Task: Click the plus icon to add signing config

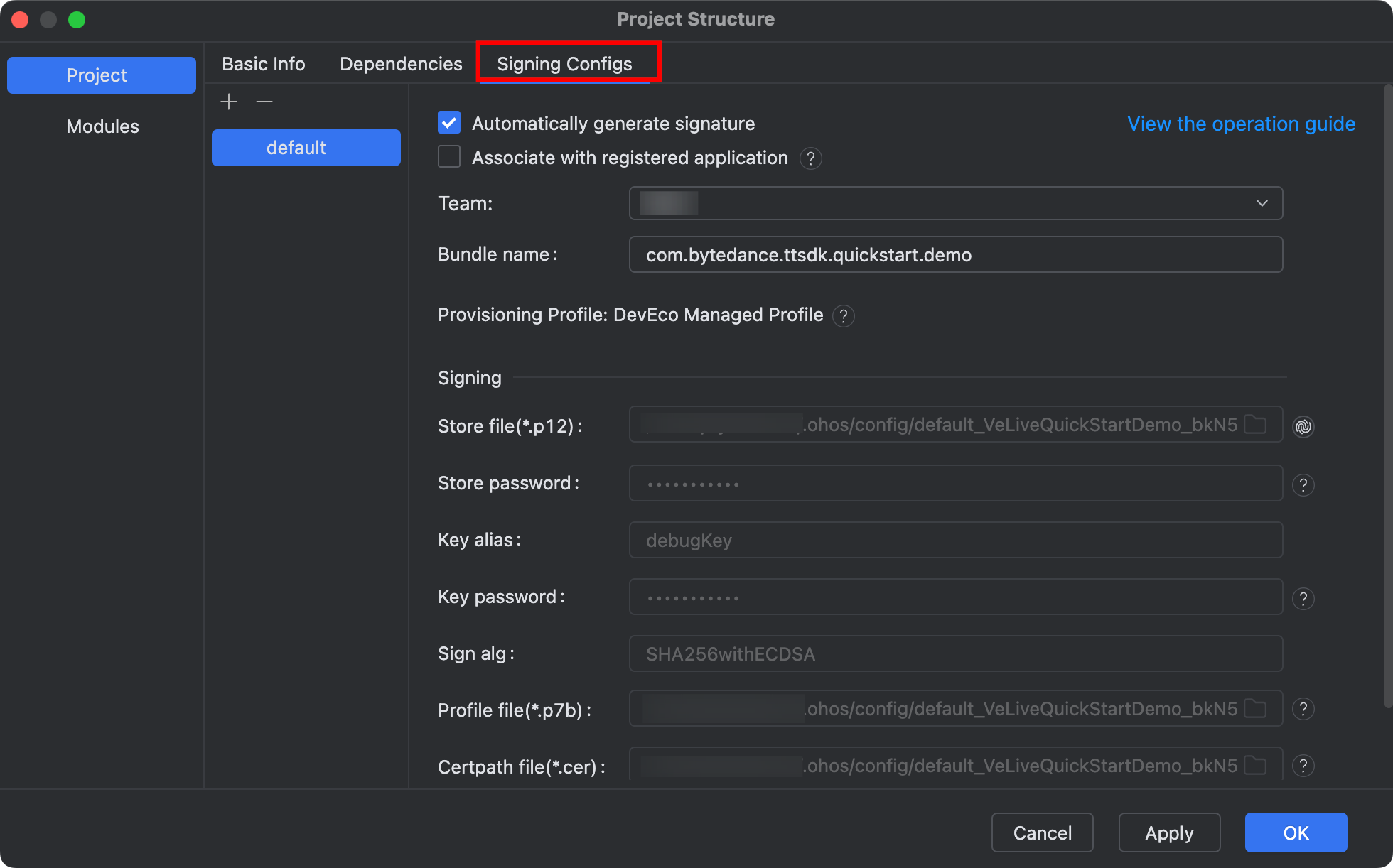Action: pos(229,102)
